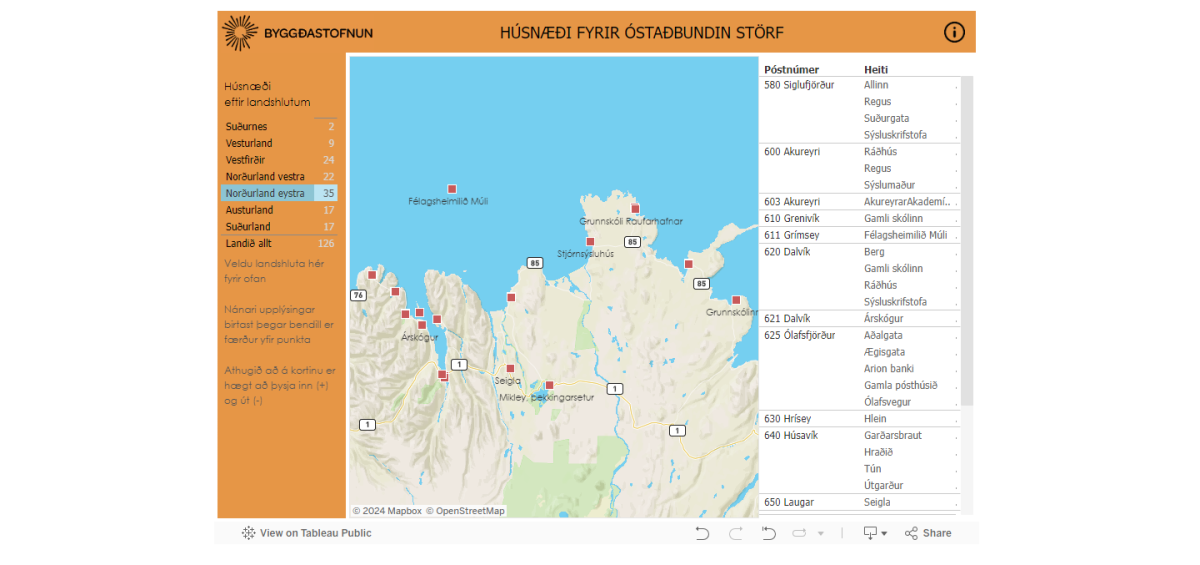Open the info circle icon in header
The width and height of the screenshot is (1200, 565).
954,32
